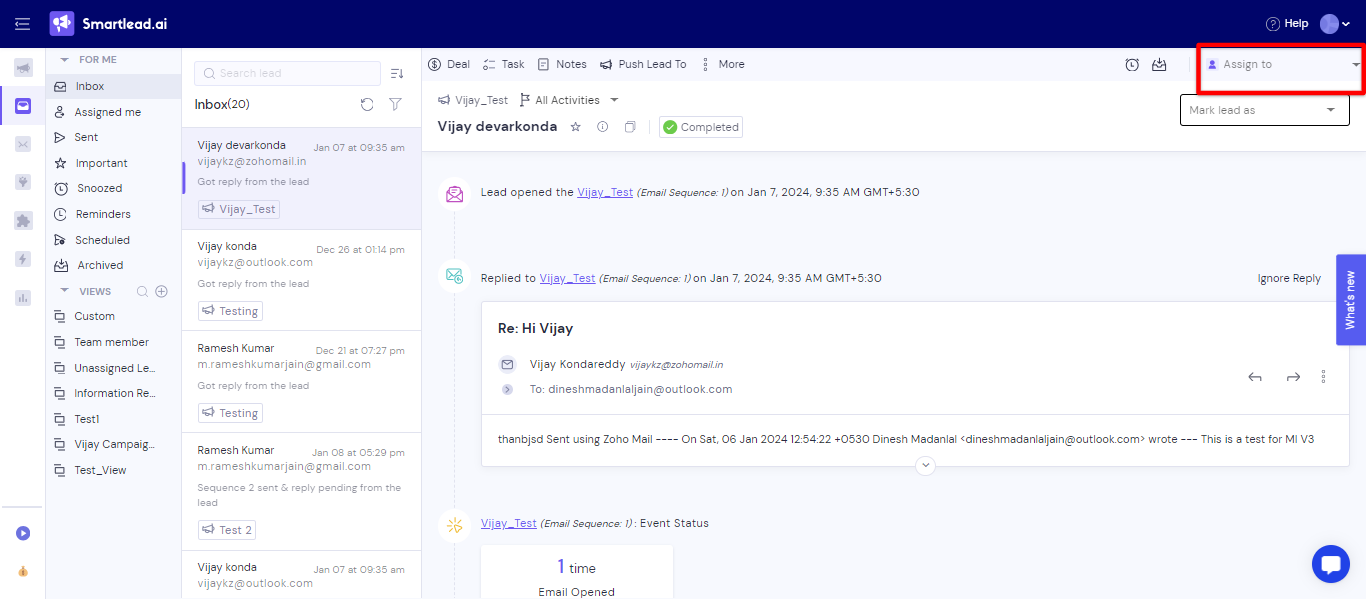This screenshot has width=1366, height=599.
Task: Click the play video icon at bottom-left rail
Action: (x=22, y=533)
